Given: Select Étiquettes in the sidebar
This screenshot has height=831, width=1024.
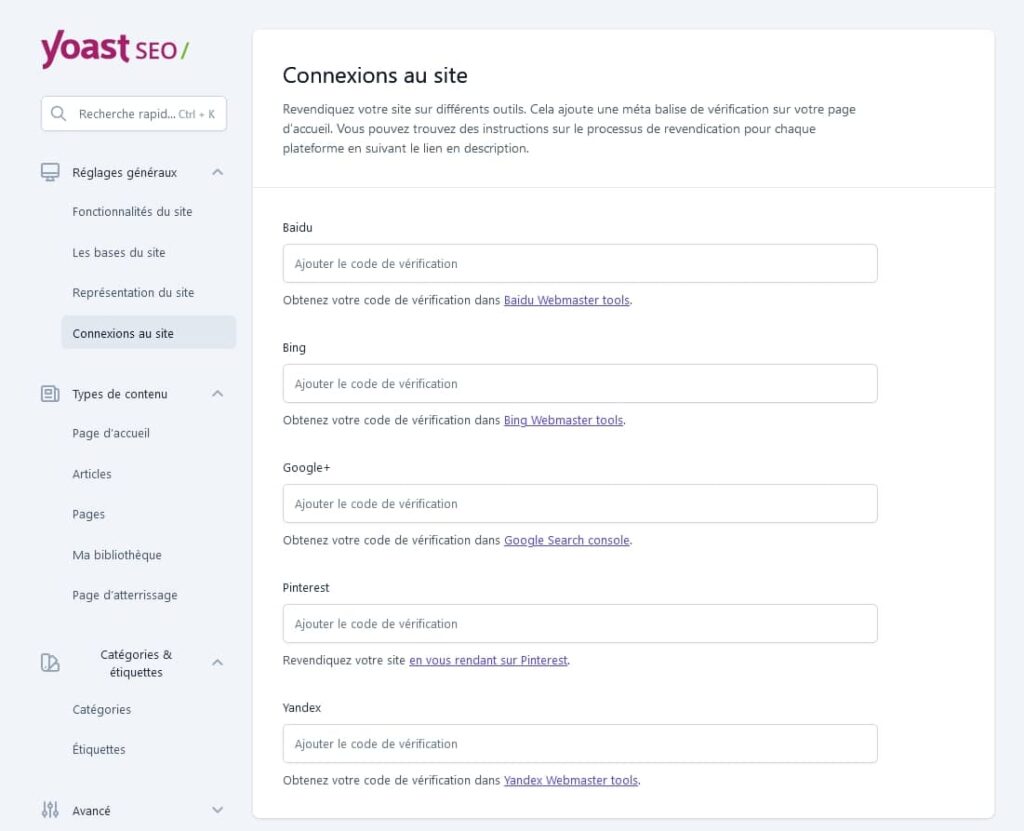Looking at the screenshot, I should pyautogui.click(x=98, y=749).
